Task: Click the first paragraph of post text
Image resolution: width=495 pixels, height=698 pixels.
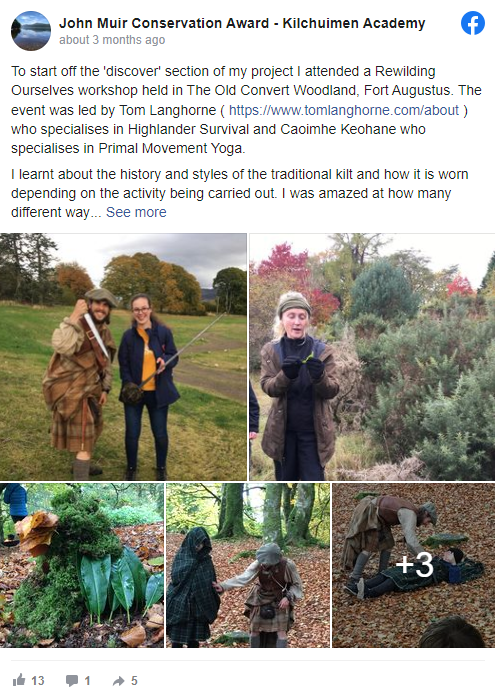Action: coord(246,110)
